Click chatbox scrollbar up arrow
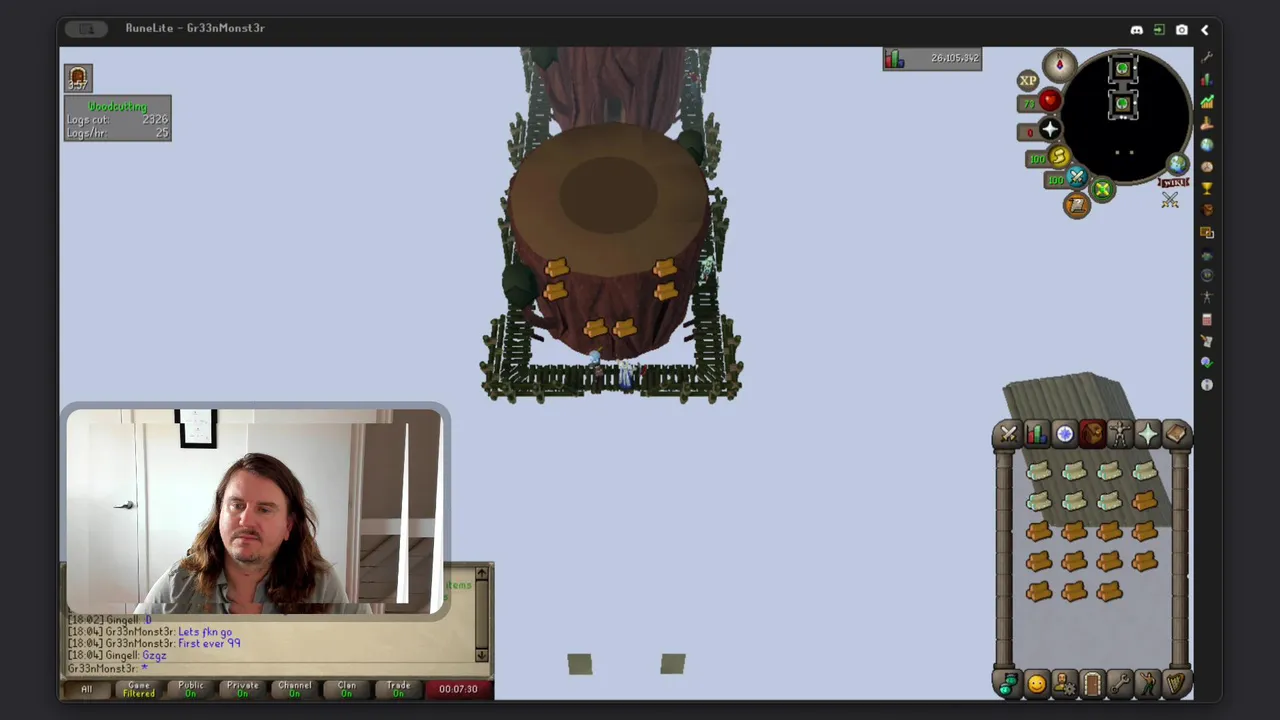Viewport: 1280px width, 720px height. tap(482, 573)
